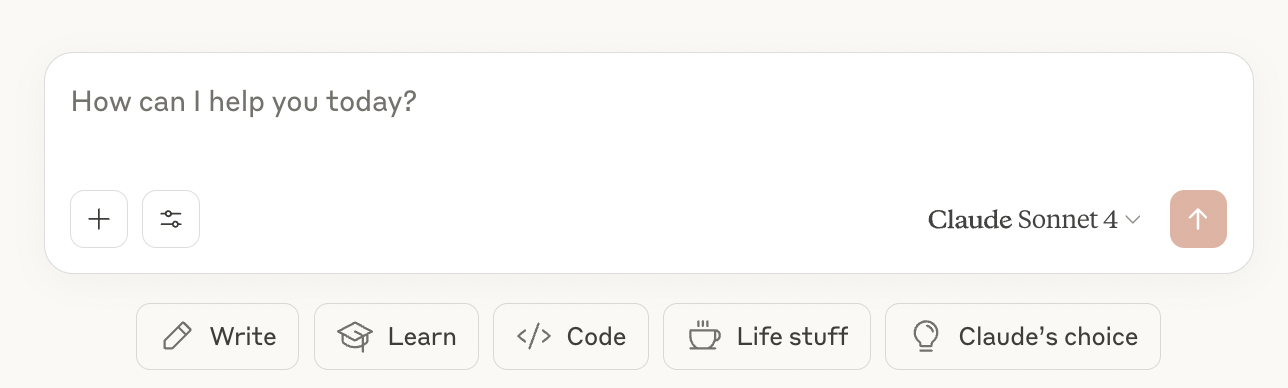This screenshot has width=1288, height=388.
Task: Expand the chevron beside Sonnet 4
Action: pyautogui.click(x=1133, y=220)
